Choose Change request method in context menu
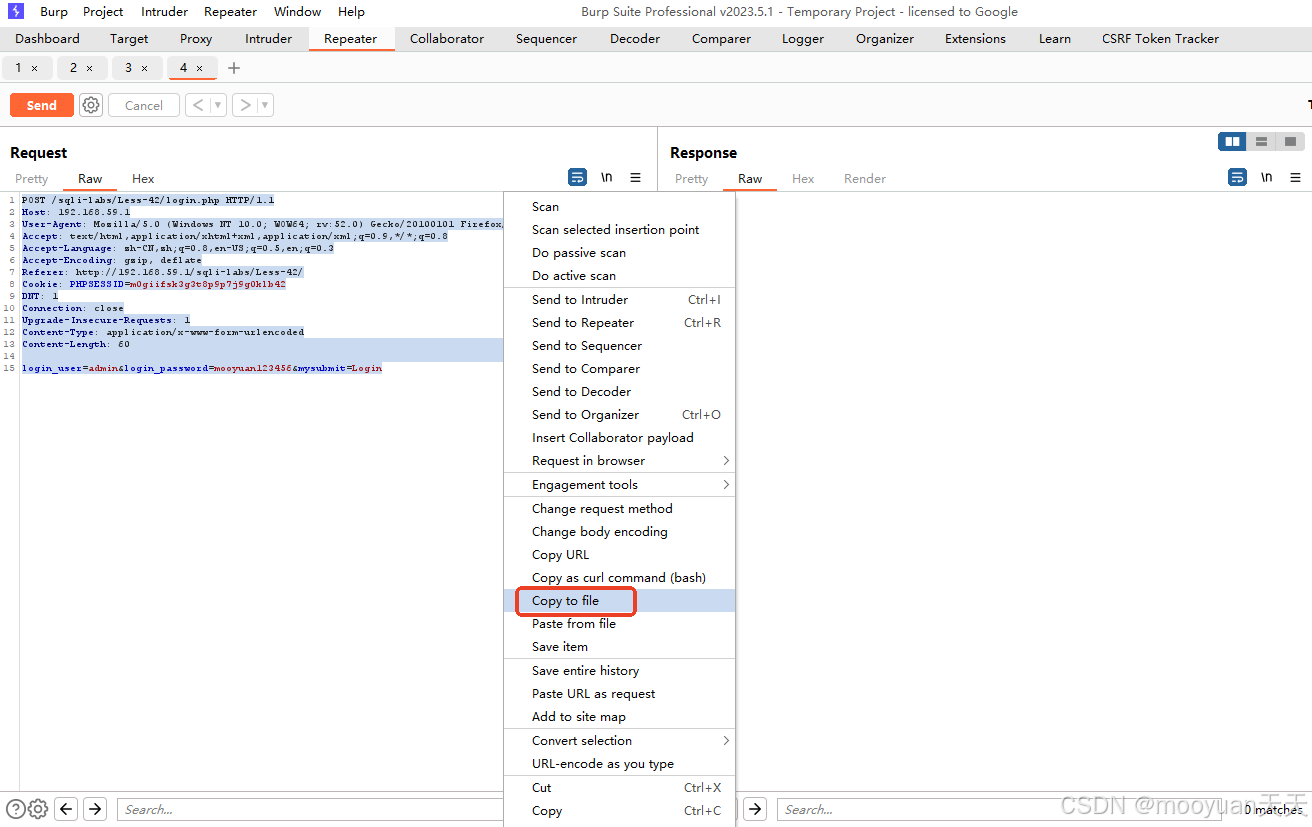The height and width of the screenshot is (827, 1312). [619, 509]
